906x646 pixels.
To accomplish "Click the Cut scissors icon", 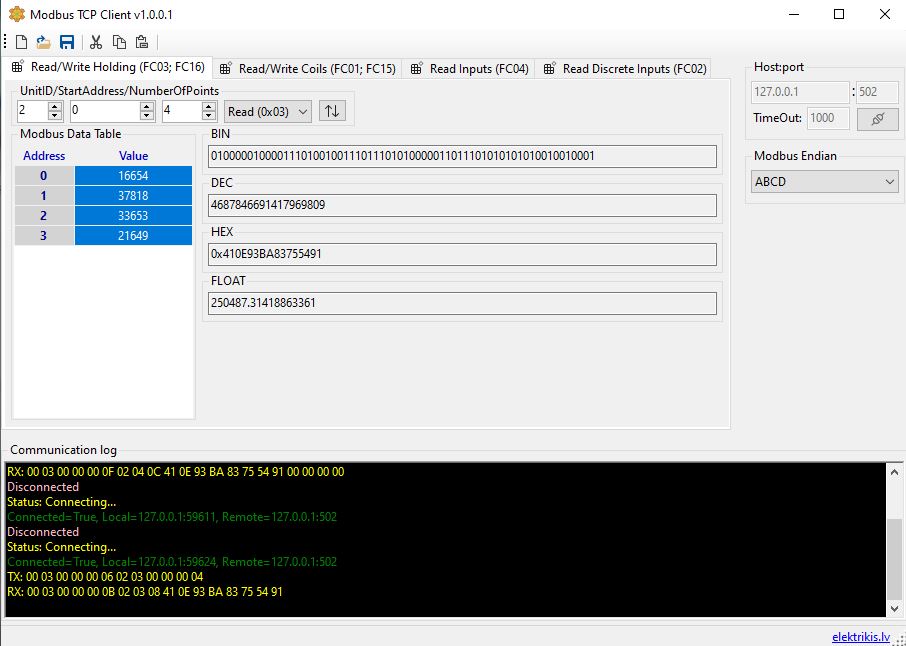I will click(x=96, y=42).
